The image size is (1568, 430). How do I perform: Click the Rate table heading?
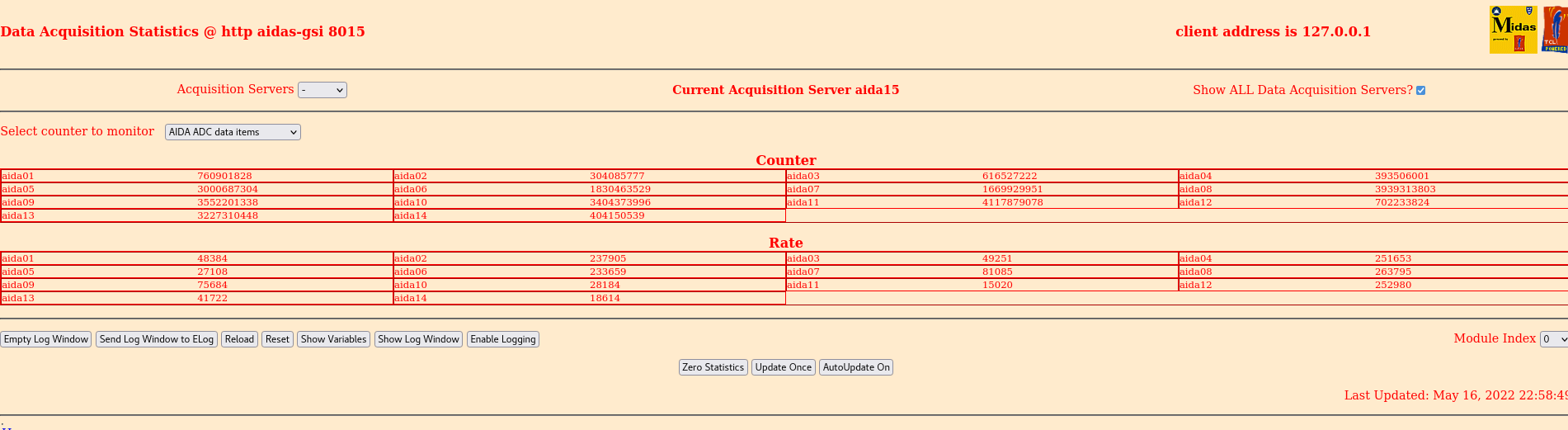coord(785,243)
